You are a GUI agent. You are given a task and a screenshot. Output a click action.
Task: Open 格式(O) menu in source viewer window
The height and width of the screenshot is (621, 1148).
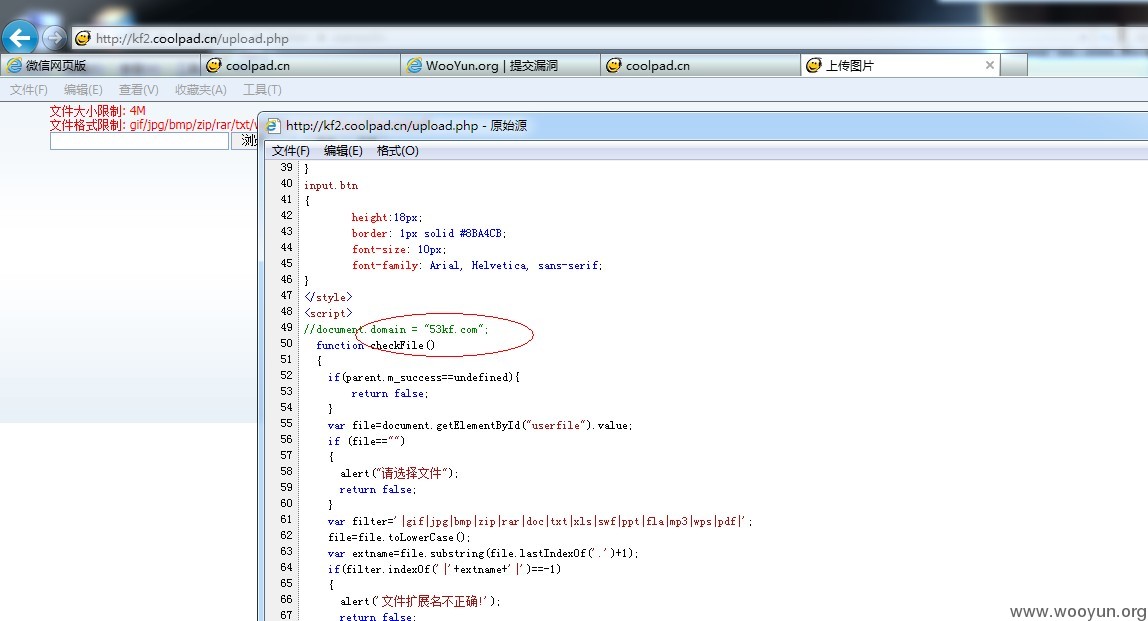398,150
